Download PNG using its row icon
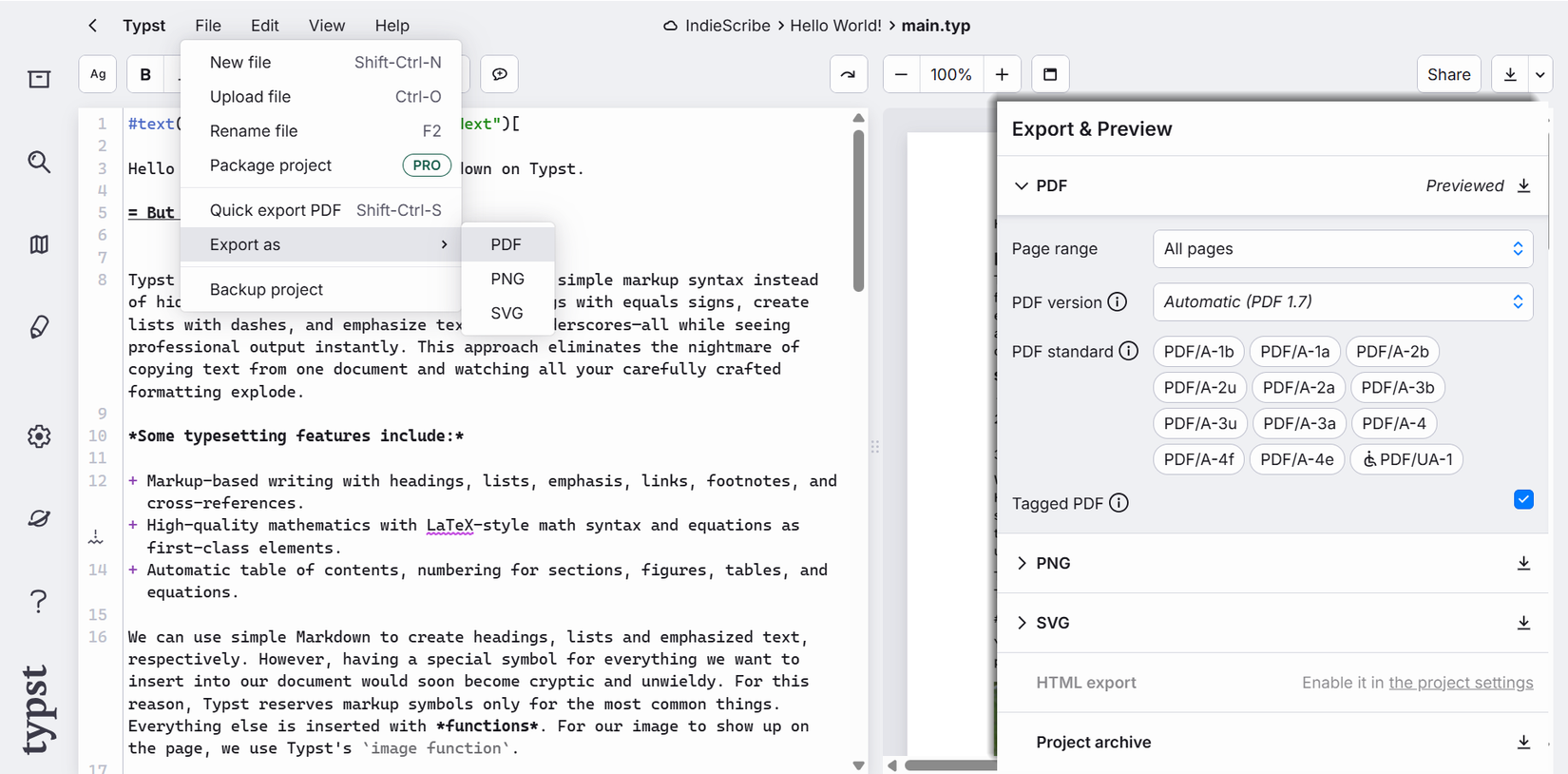 coord(1523,563)
